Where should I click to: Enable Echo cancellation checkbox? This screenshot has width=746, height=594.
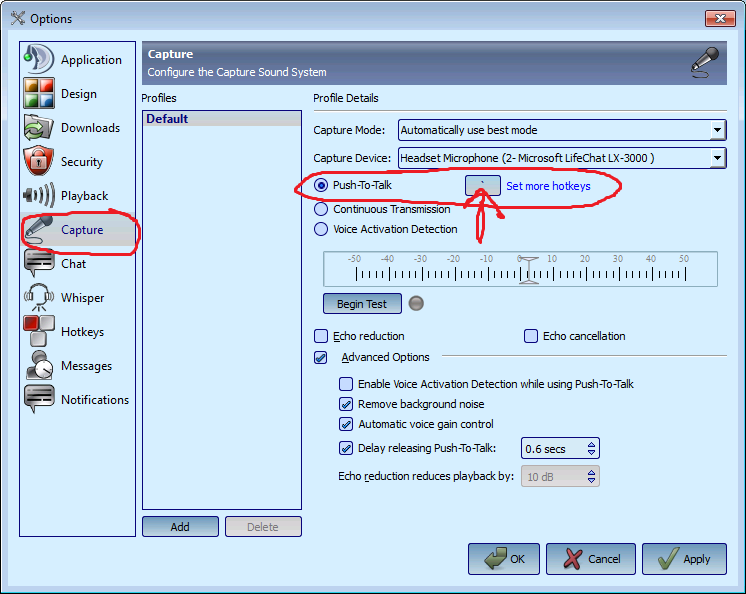[x=531, y=336]
